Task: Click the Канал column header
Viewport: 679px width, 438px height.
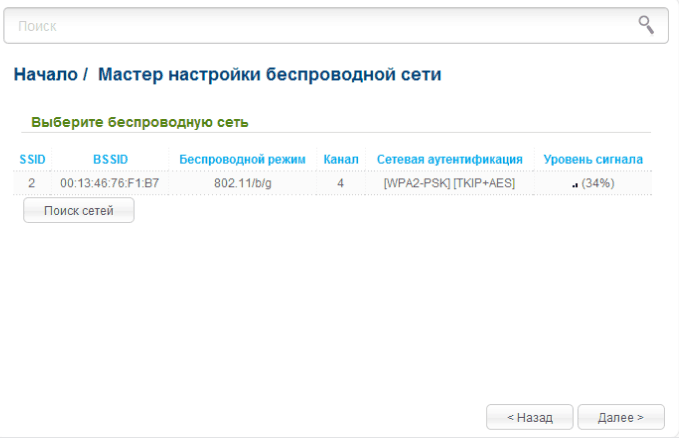Action: pos(341,159)
